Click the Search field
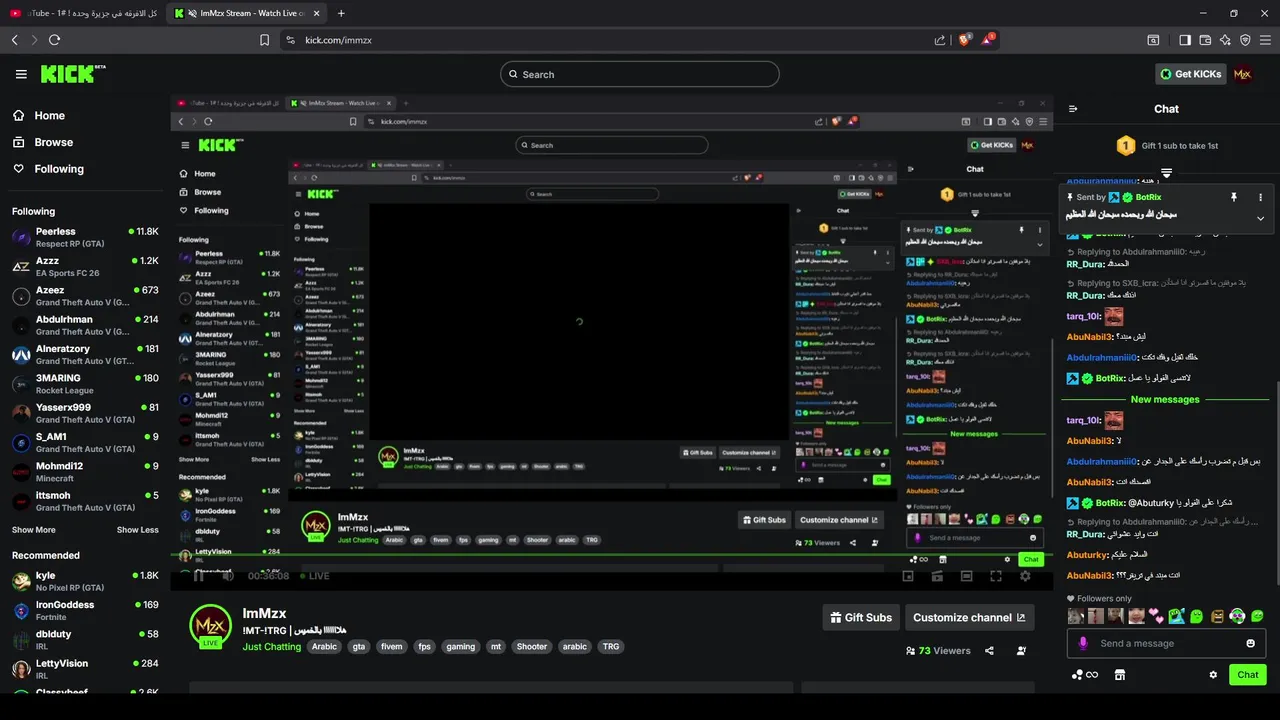This screenshot has height=720, width=1280. [640, 74]
